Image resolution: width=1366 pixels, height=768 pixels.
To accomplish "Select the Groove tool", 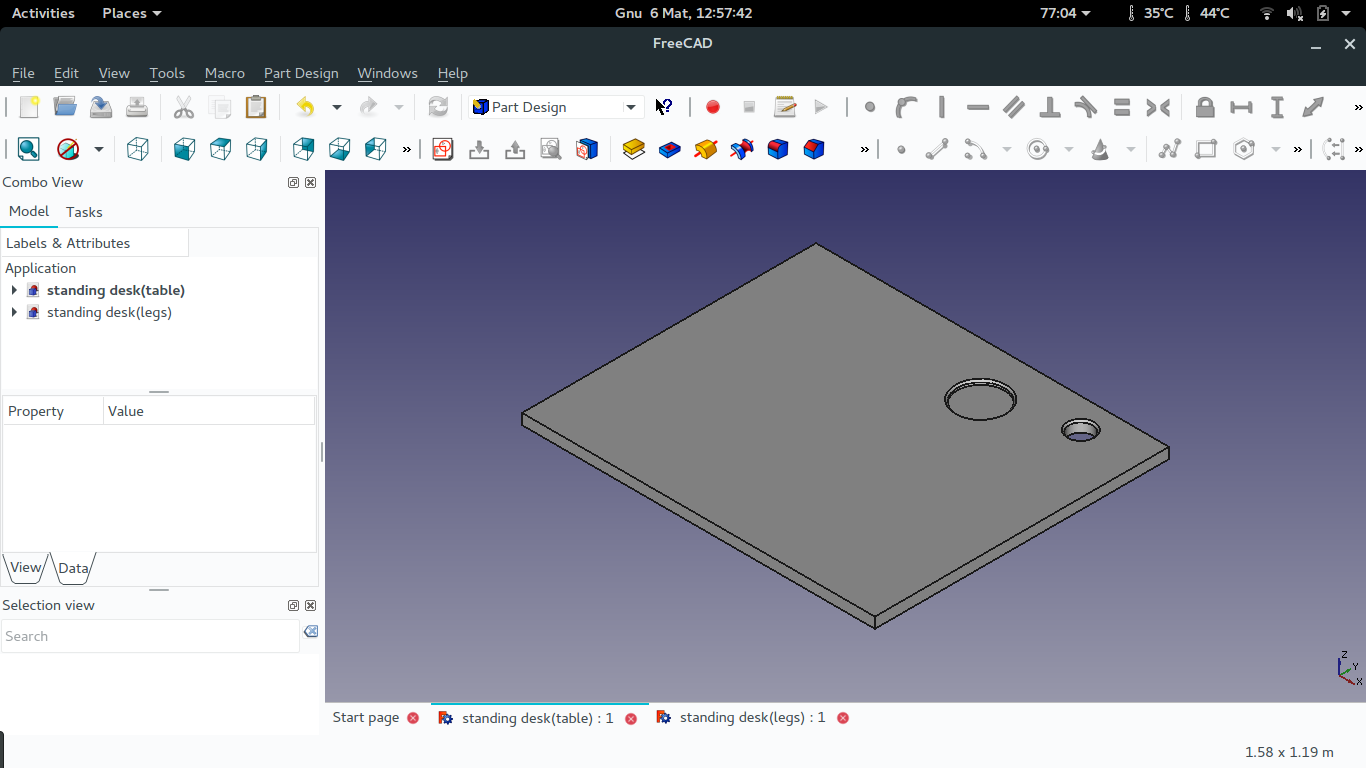I will (x=740, y=148).
